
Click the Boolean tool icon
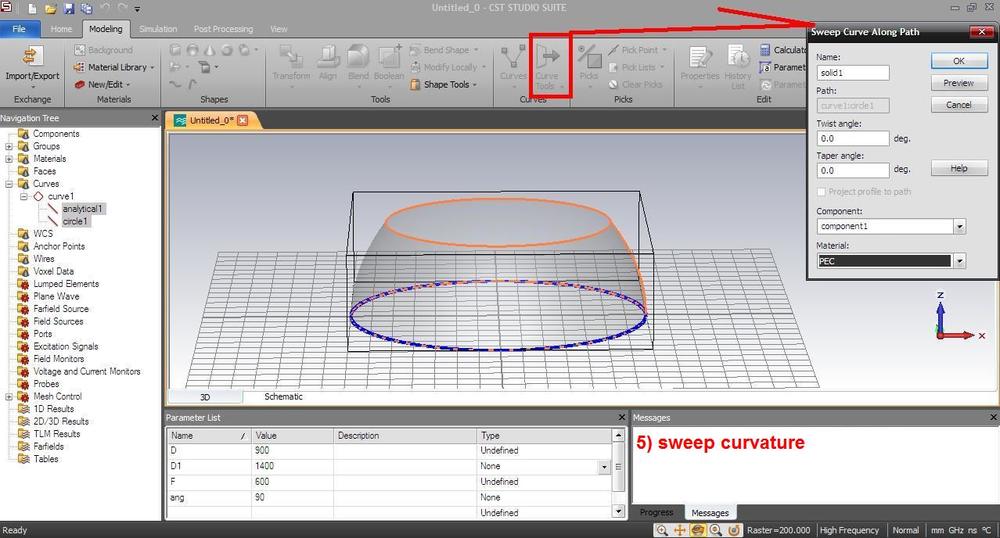tap(388, 56)
